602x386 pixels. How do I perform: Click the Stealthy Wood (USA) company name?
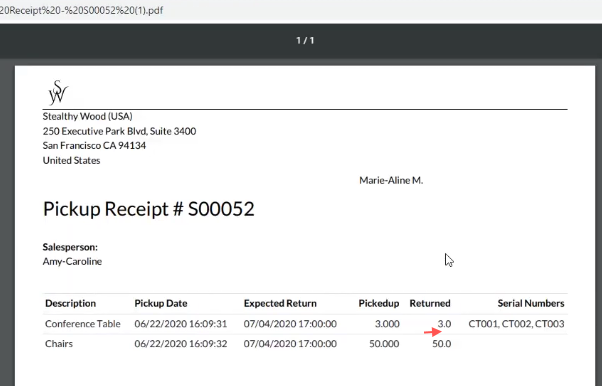coord(88,116)
